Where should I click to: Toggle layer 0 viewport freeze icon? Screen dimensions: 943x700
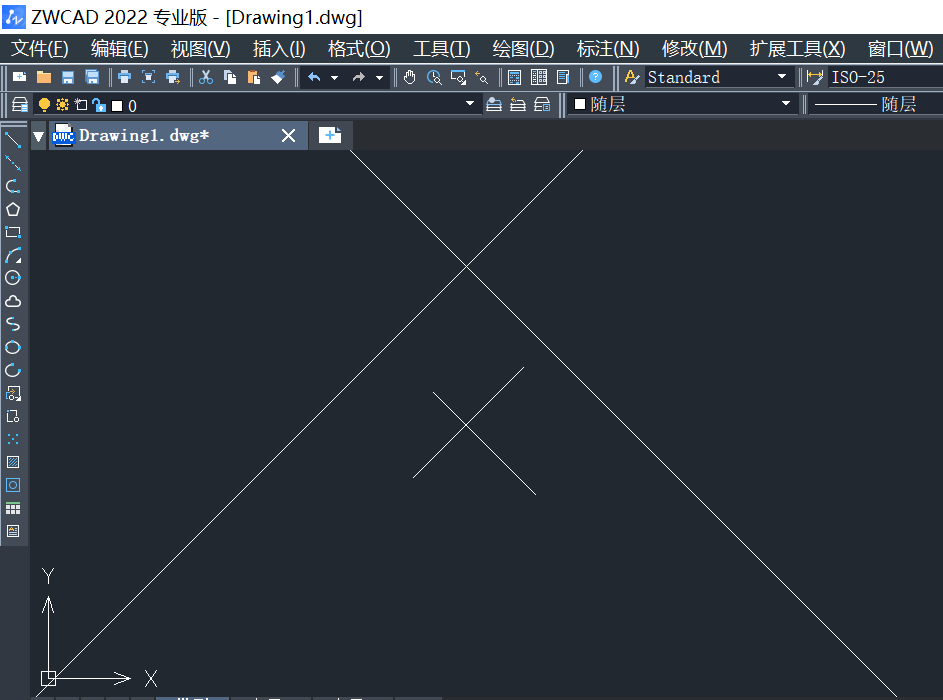pos(81,105)
